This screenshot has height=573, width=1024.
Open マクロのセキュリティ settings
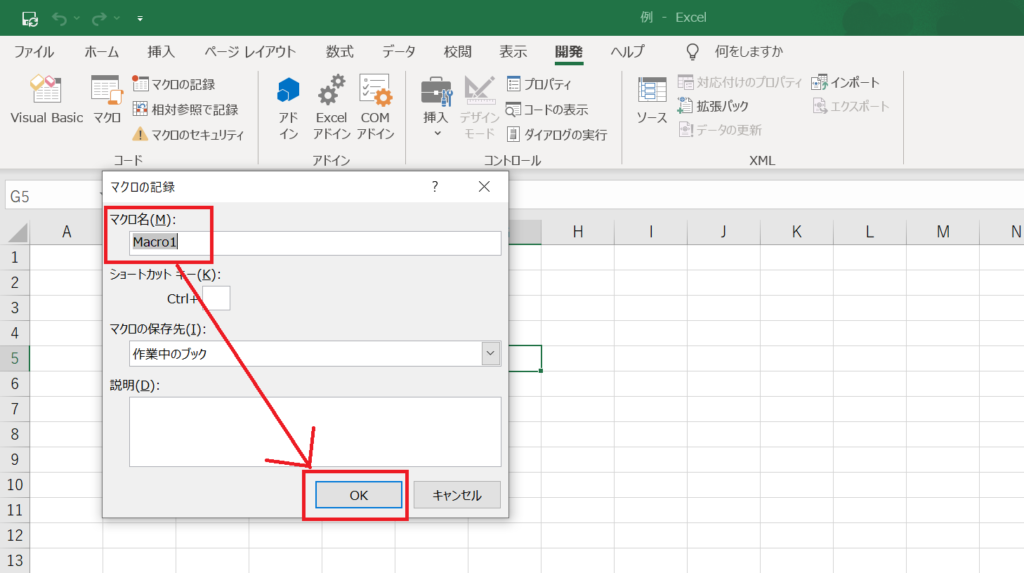point(188,134)
